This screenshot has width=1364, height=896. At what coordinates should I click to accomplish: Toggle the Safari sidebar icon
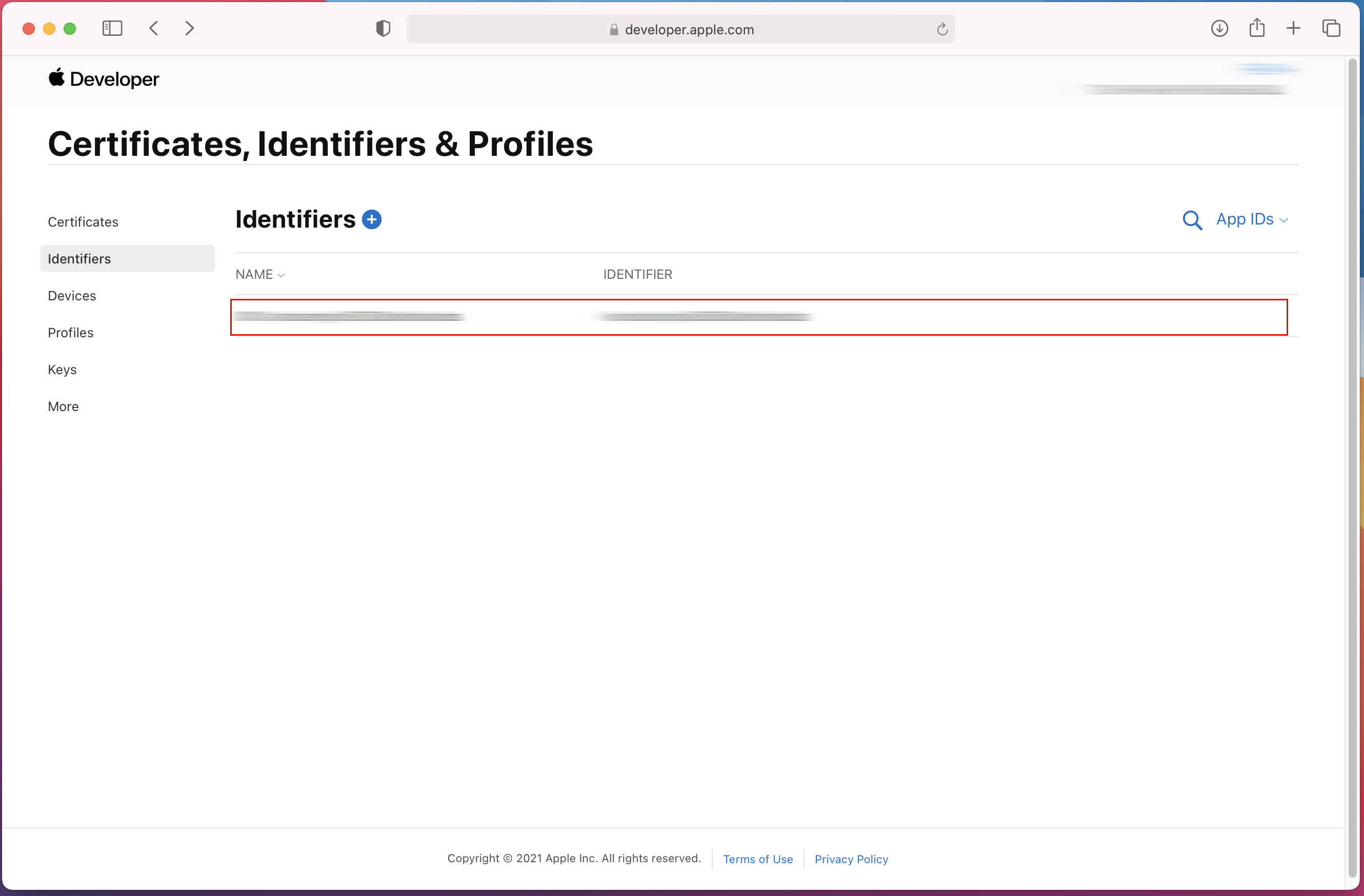pyautogui.click(x=112, y=28)
